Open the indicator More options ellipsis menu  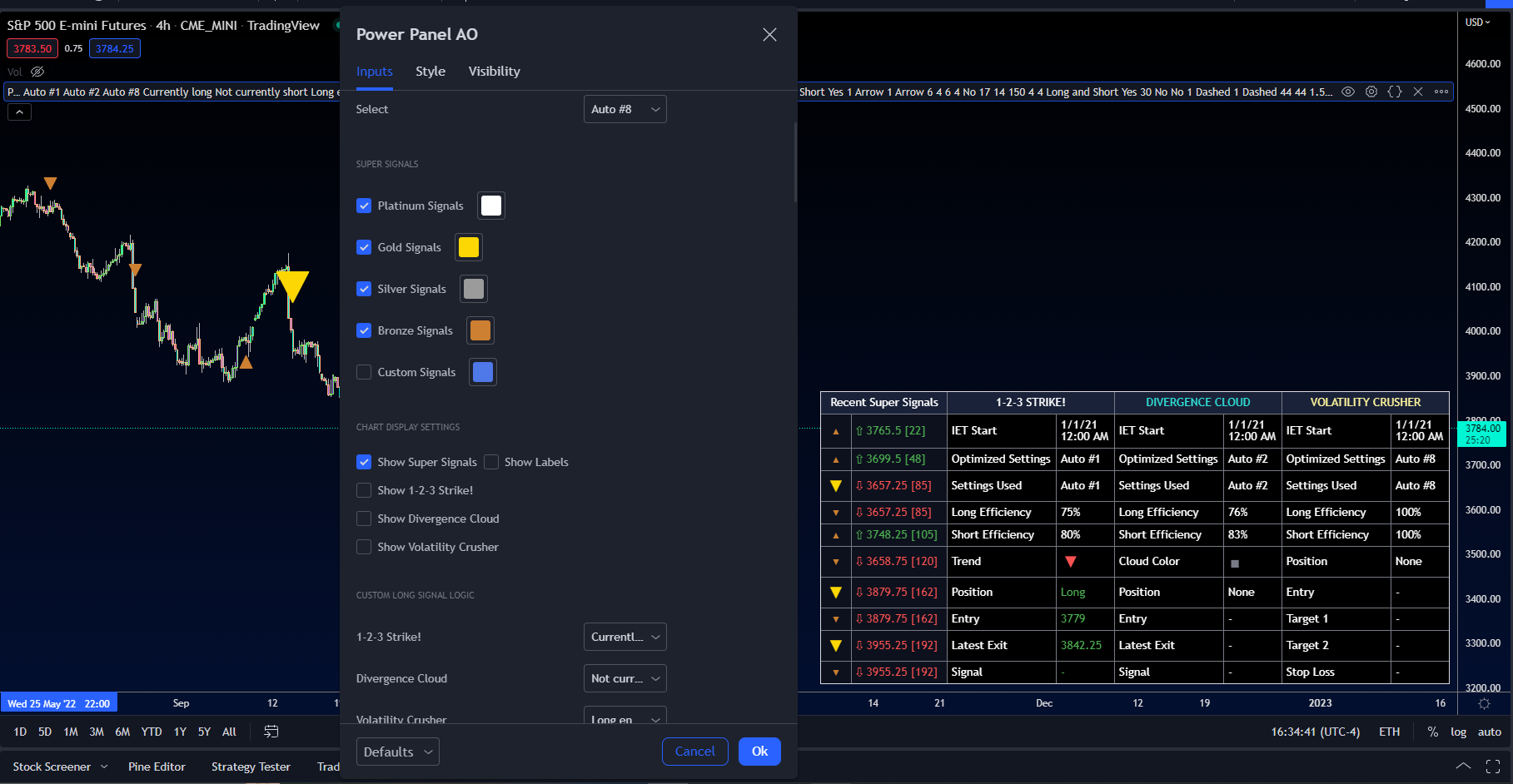1441,92
